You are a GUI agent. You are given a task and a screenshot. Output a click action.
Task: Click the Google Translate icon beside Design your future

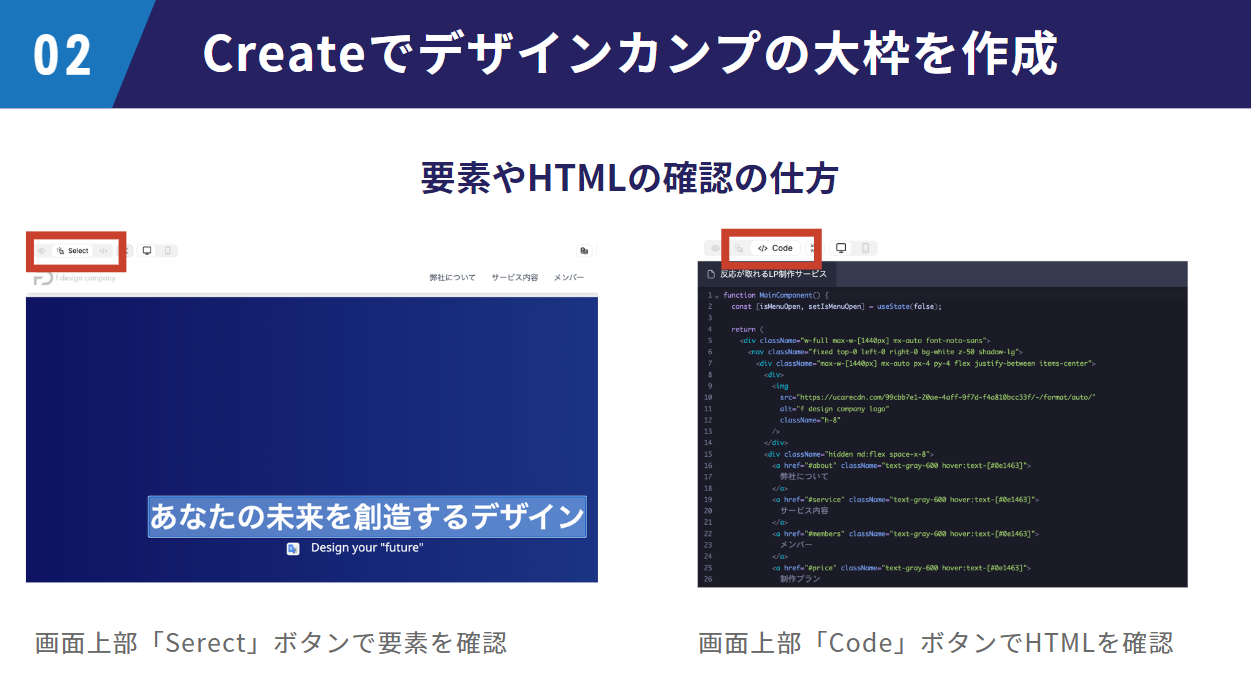(293, 548)
